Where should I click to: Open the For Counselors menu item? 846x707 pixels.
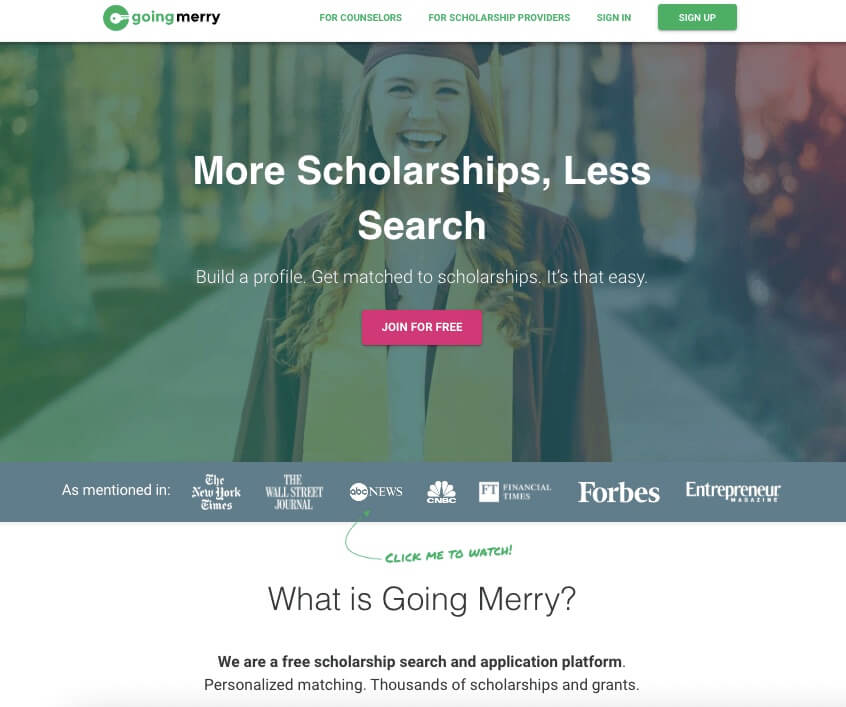pos(360,18)
